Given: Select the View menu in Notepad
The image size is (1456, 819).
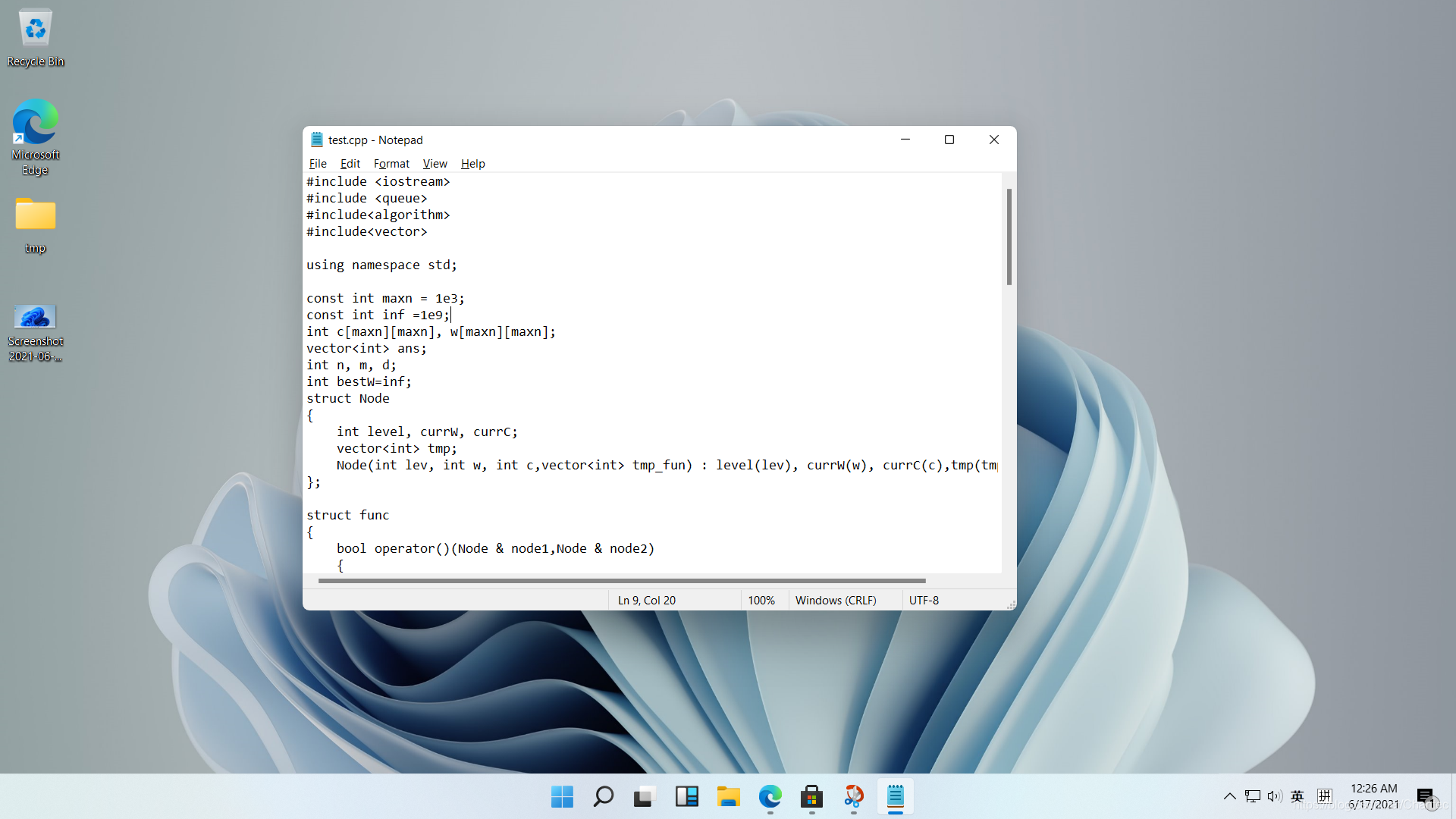Looking at the screenshot, I should 434,163.
